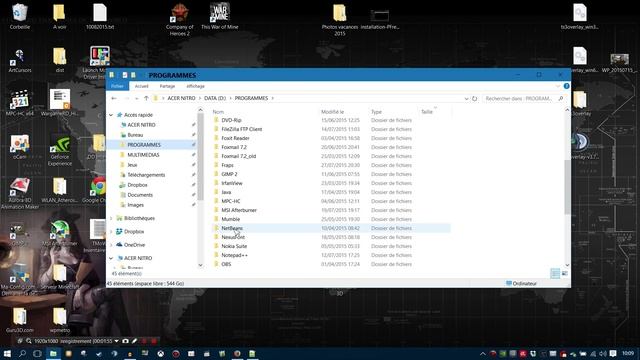Click the Xbox app taskbar icon
This screenshot has height=360, width=640.
point(160,353)
